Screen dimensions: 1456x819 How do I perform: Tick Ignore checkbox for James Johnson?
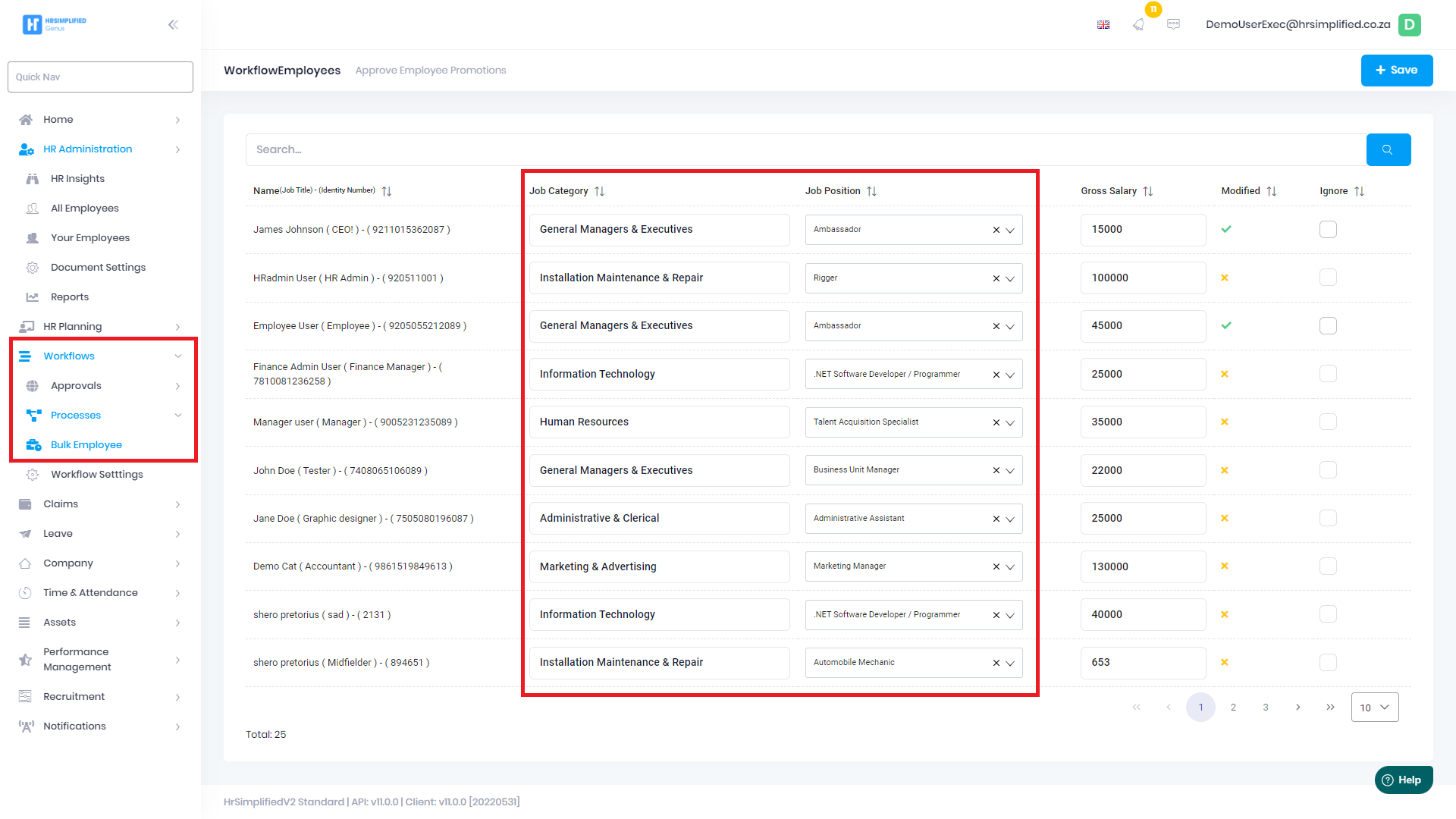(1327, 229)
